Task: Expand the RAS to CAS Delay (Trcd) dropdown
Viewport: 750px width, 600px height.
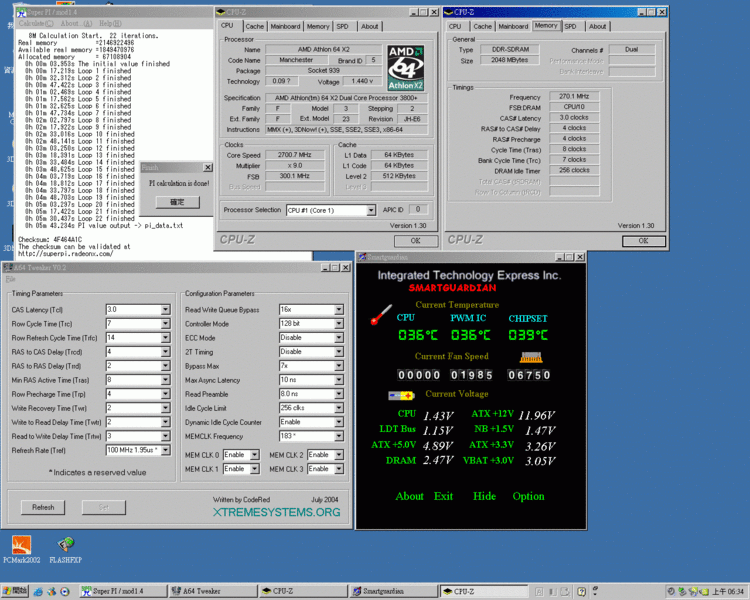Action: [165, 352]
